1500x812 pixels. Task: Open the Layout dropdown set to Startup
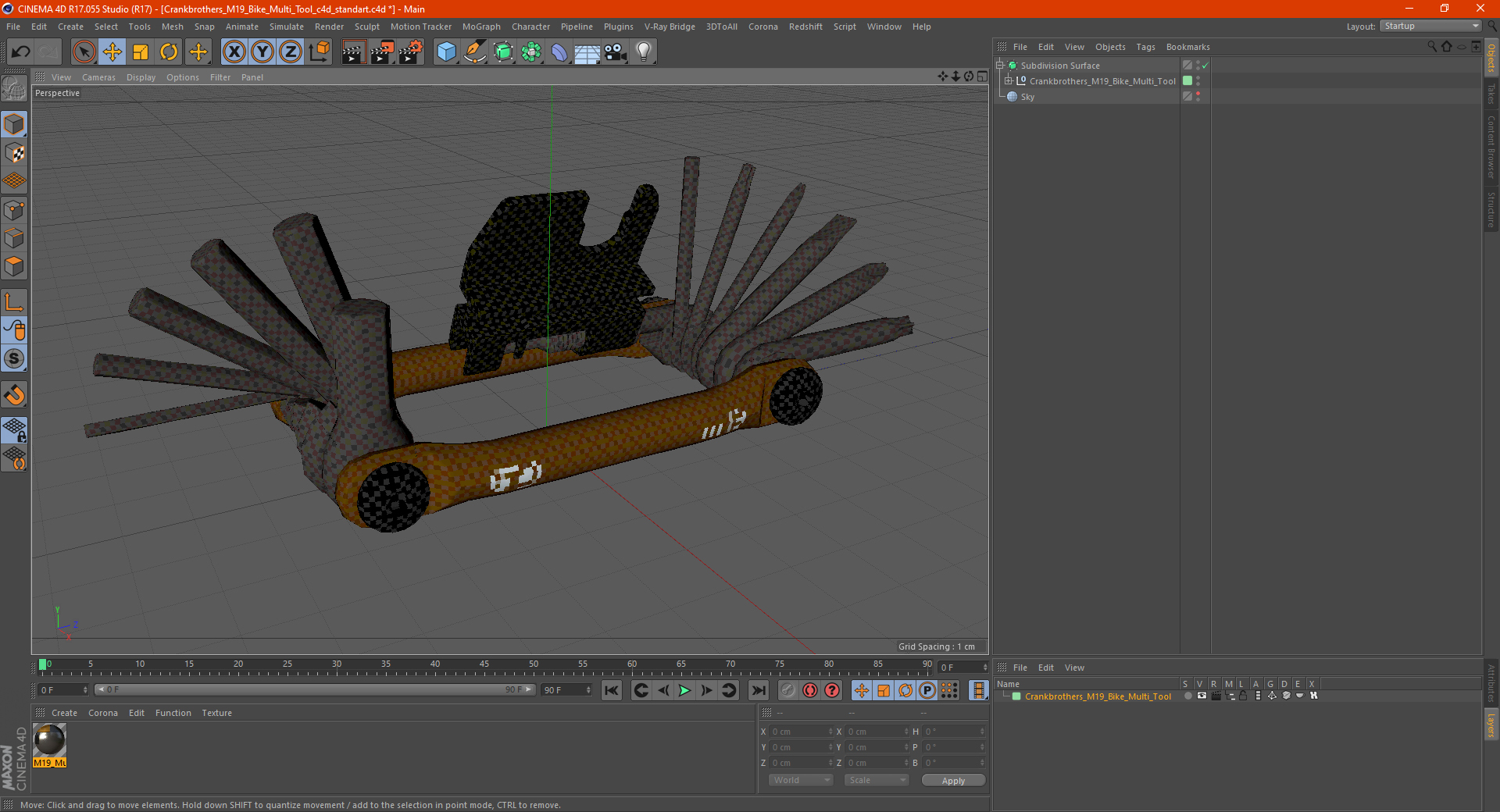pyautogui.click(x=1431, y=26)
